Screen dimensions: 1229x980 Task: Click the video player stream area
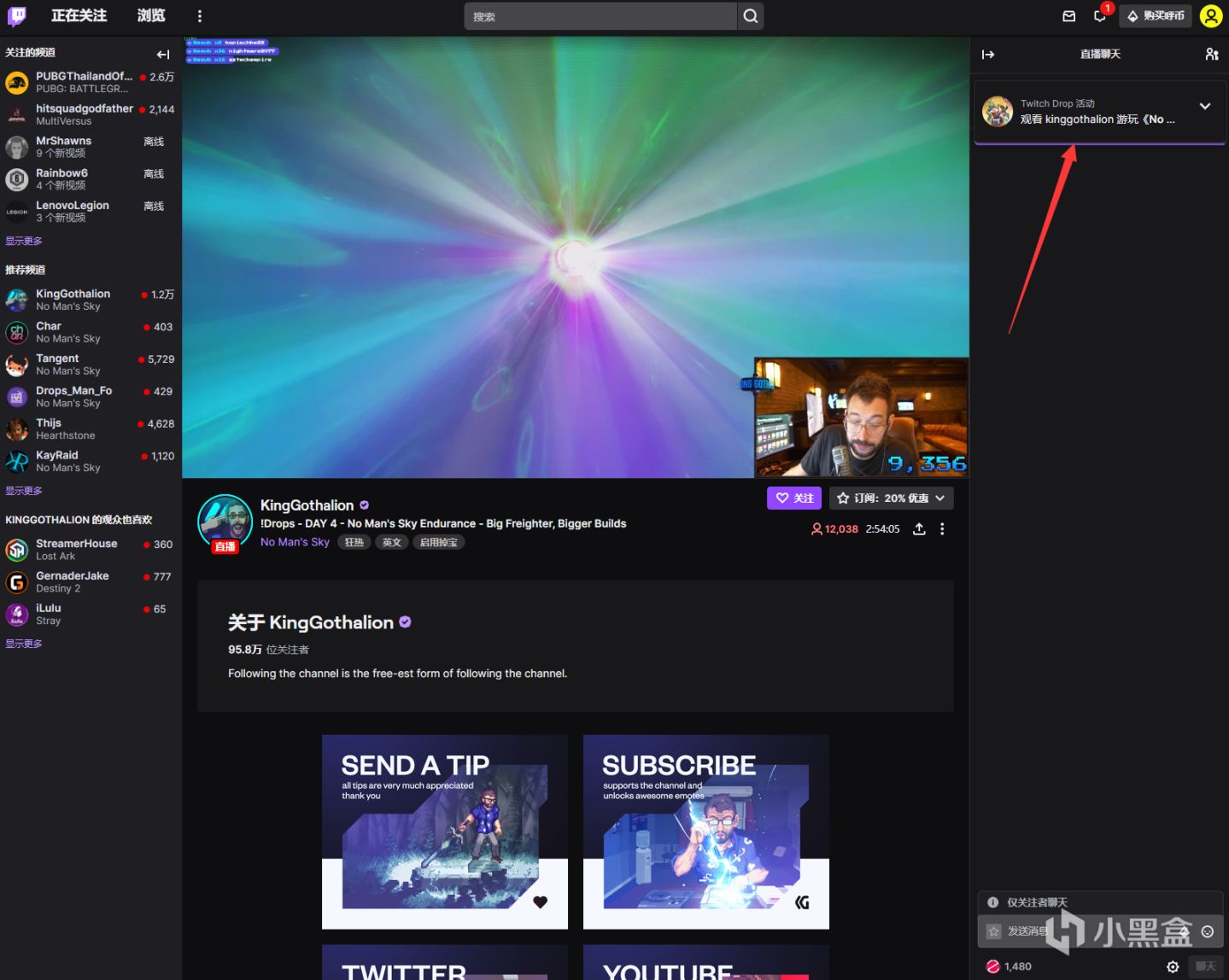[576, 257]
